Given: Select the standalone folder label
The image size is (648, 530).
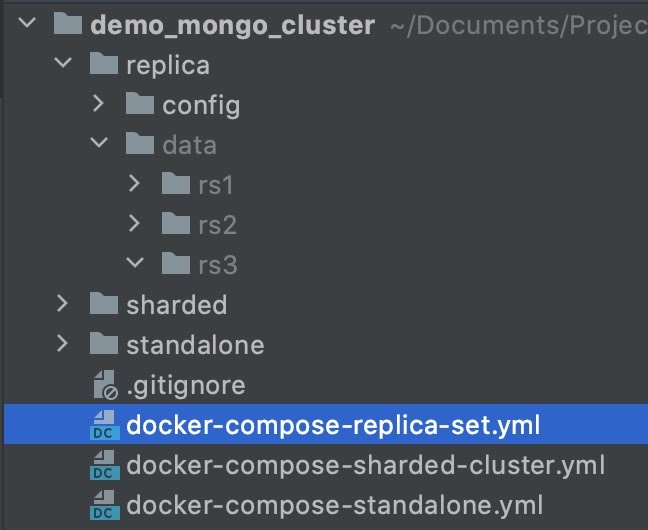Looking at the screenshot, I should 195,345.
